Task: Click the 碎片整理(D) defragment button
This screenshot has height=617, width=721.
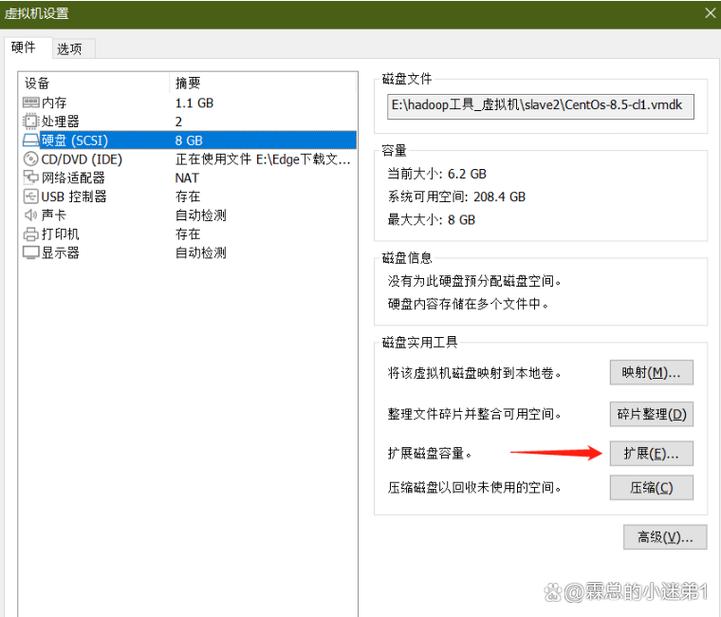Action: pos(651,414)
